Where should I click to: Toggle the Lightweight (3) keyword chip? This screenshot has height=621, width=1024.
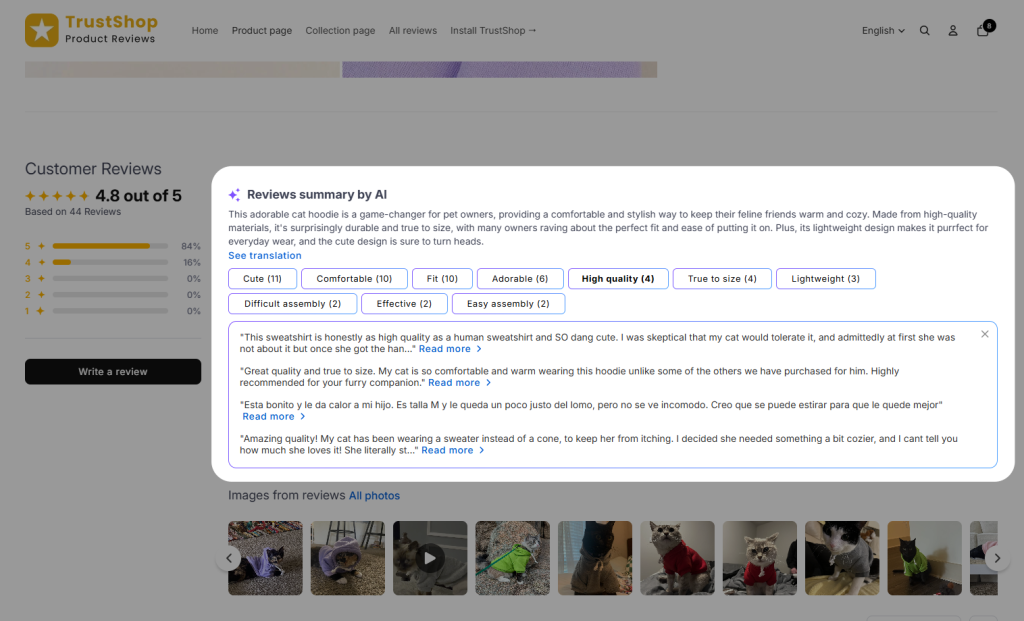tap(825, 279)
